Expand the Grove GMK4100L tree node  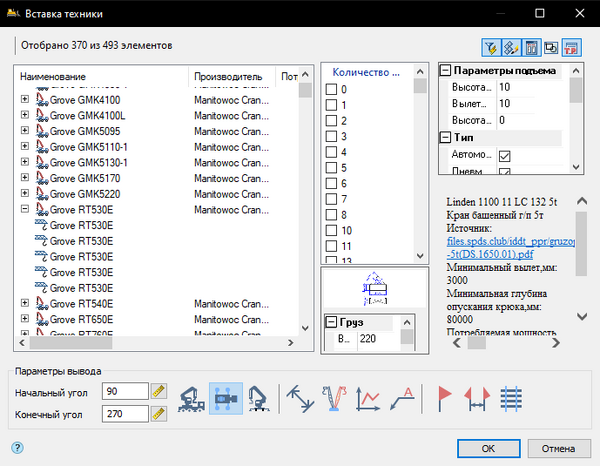(x=25, y=115)
